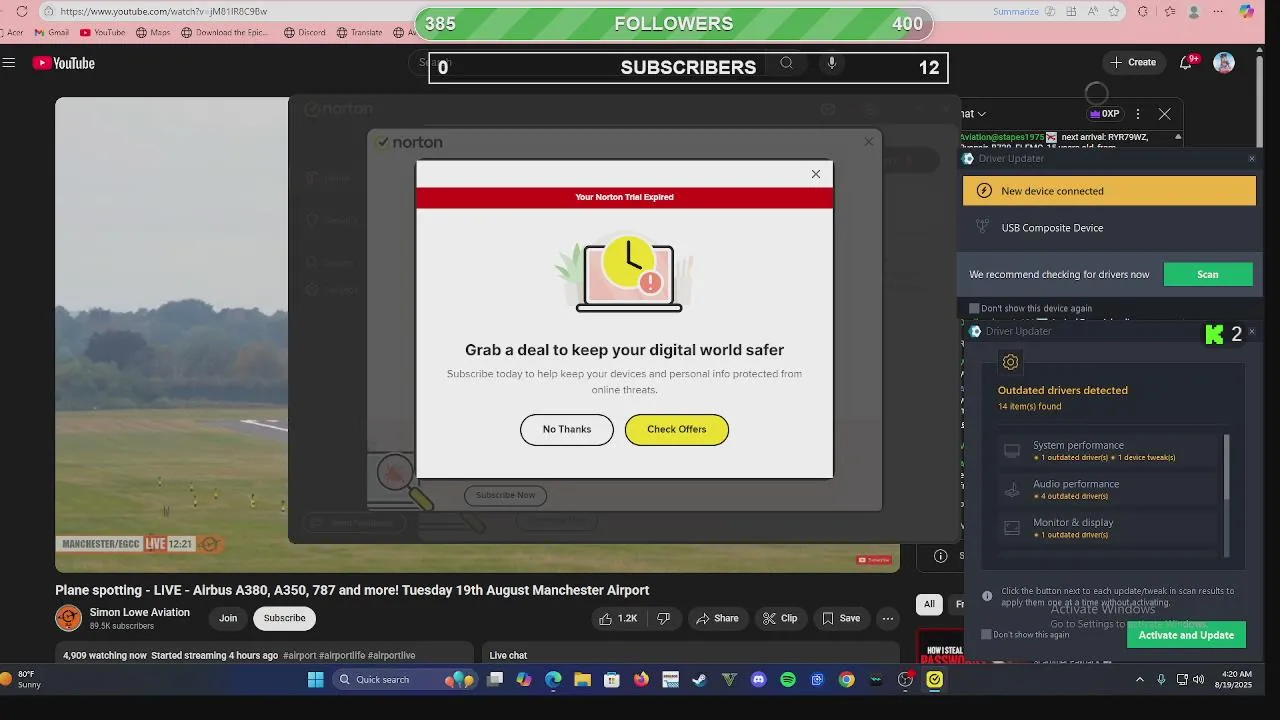Click the #airport hashtag link
The image size is (1280, 720).
click(x=299, y=656)
